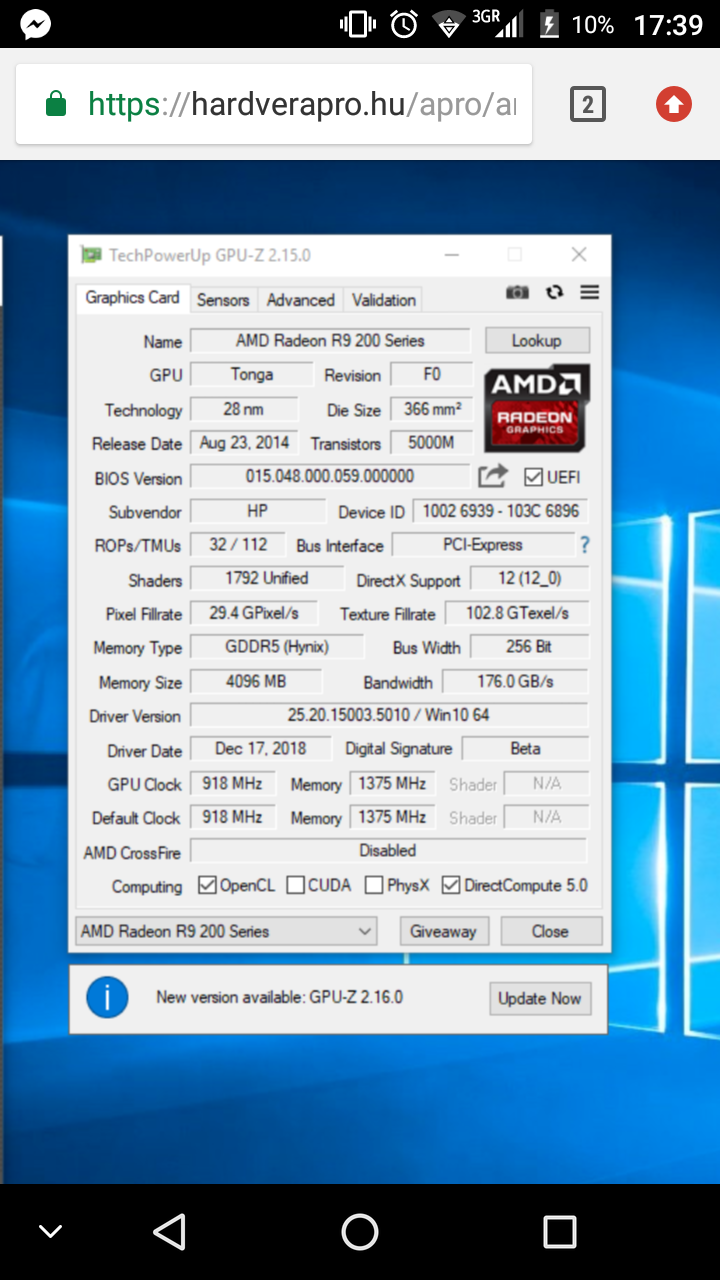This screenshot has width=720, height=1280.
Task: Toggle the DirectCompute 5.0 checkbox
Action: click(x=451, y=885)
